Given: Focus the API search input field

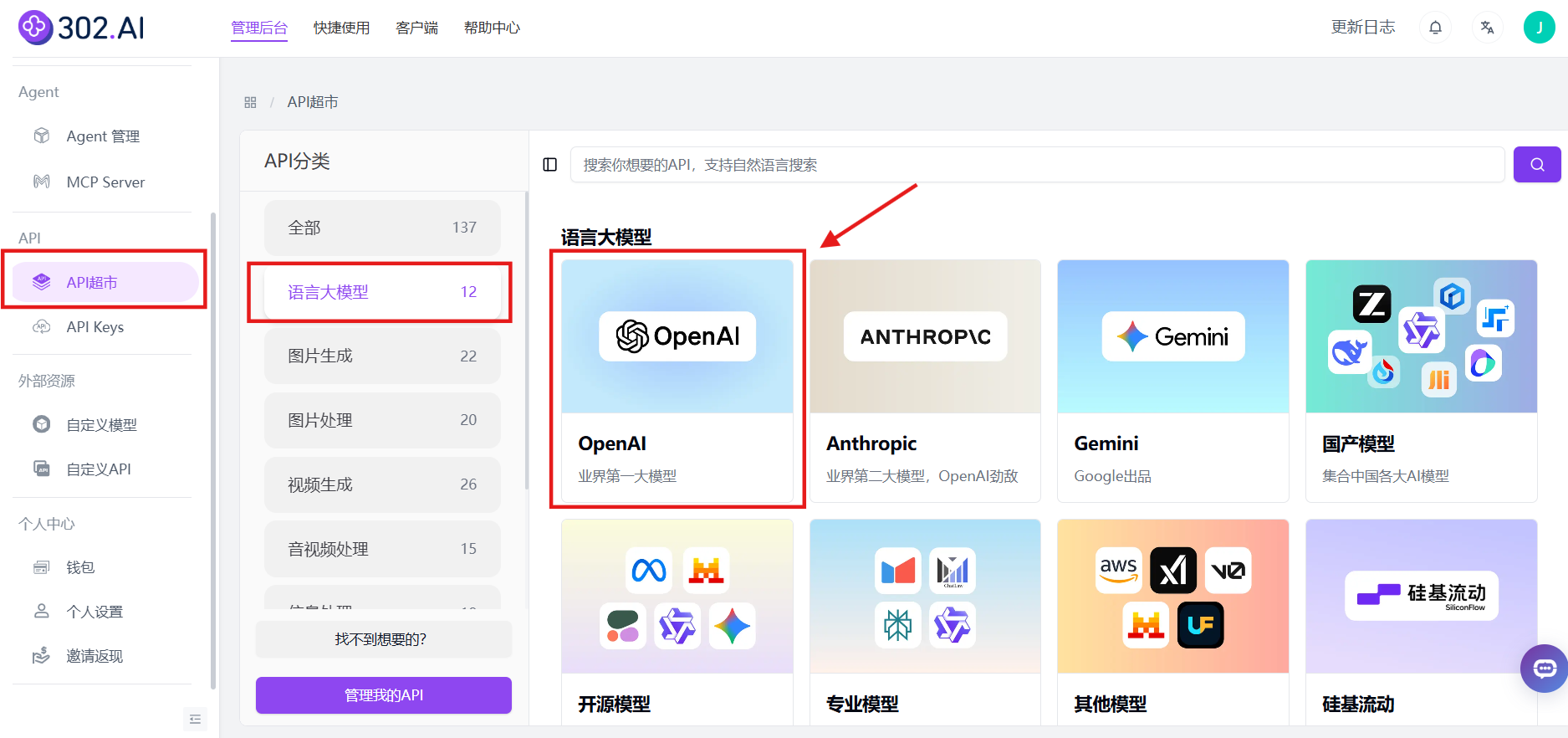Looking at the screenshot, I should pyautogui.click(x=1037, y=165).
